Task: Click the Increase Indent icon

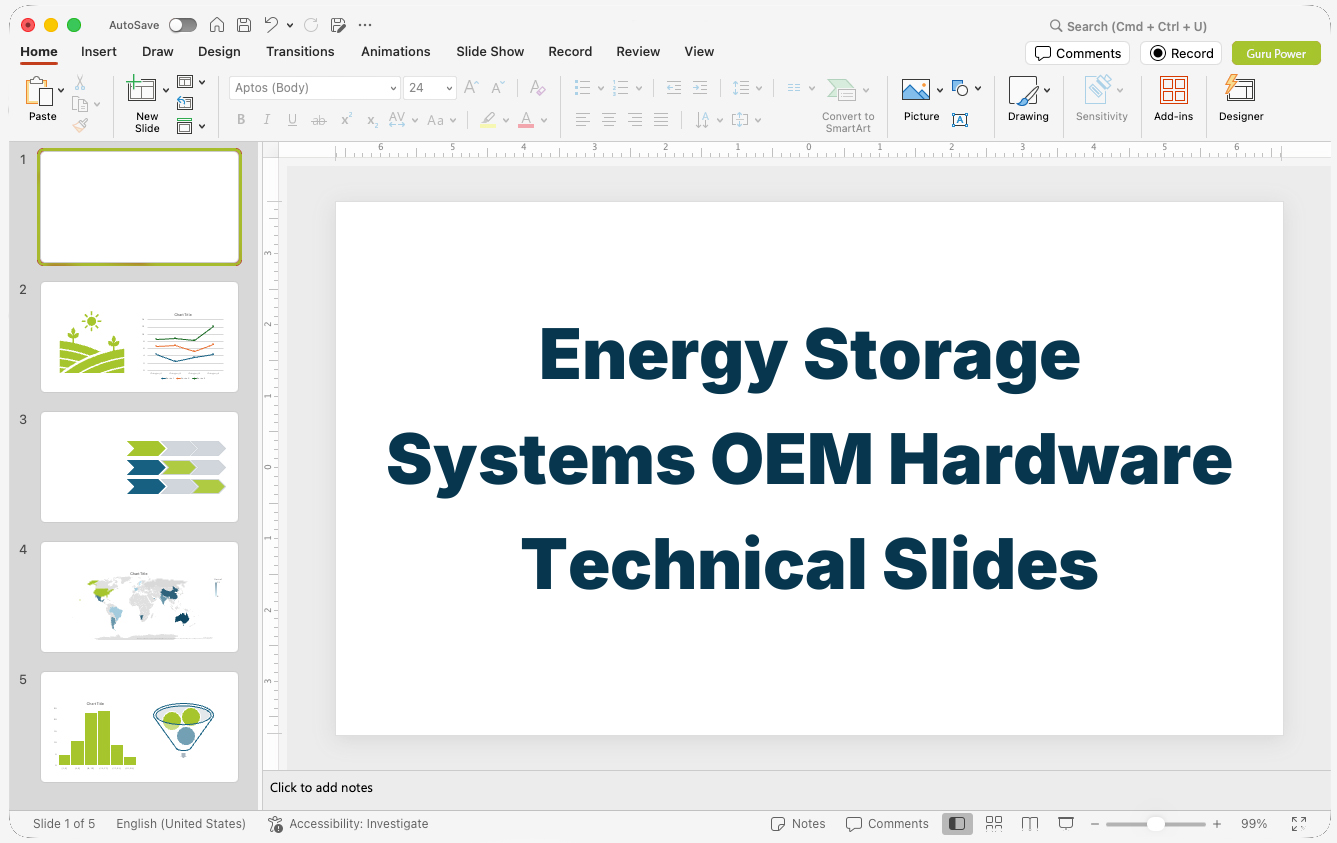Action: (x=700, y=88)
